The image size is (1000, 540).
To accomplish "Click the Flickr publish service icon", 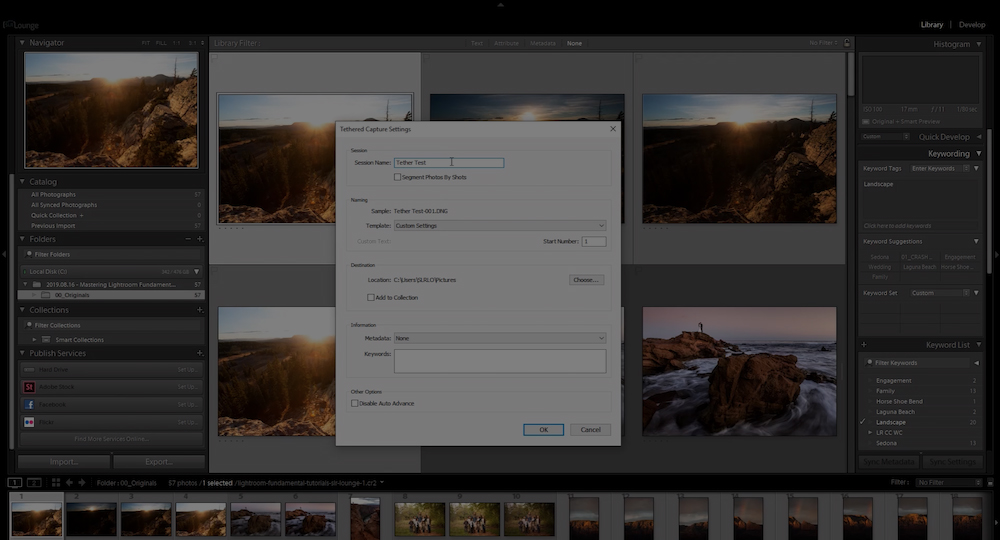I will (x=29, y=422).
